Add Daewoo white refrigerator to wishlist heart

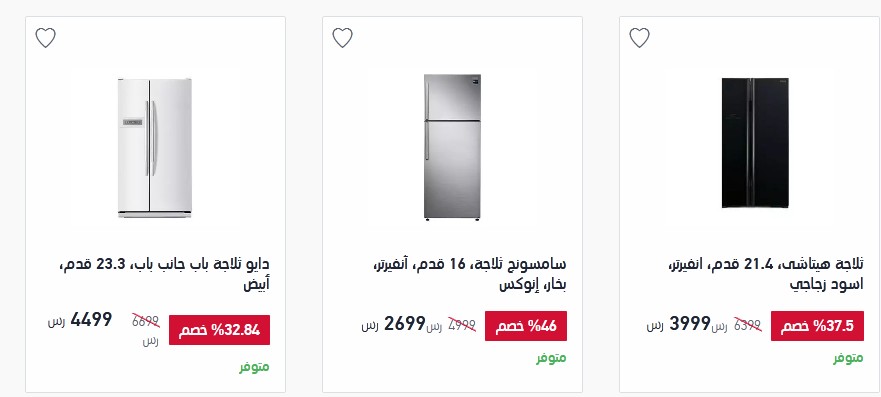(x=46, y=38)
